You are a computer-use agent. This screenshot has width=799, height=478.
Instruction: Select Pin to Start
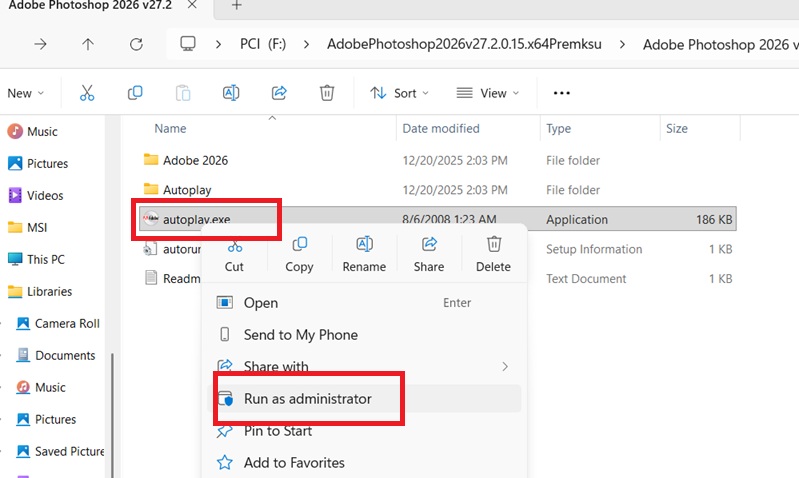364,431
